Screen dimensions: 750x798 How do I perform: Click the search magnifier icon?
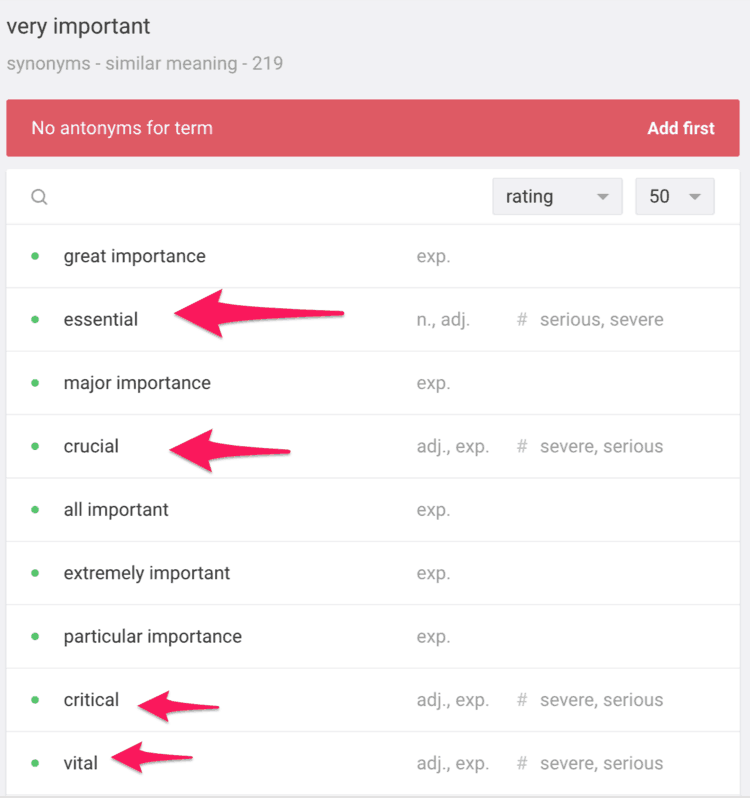point(39,197)
